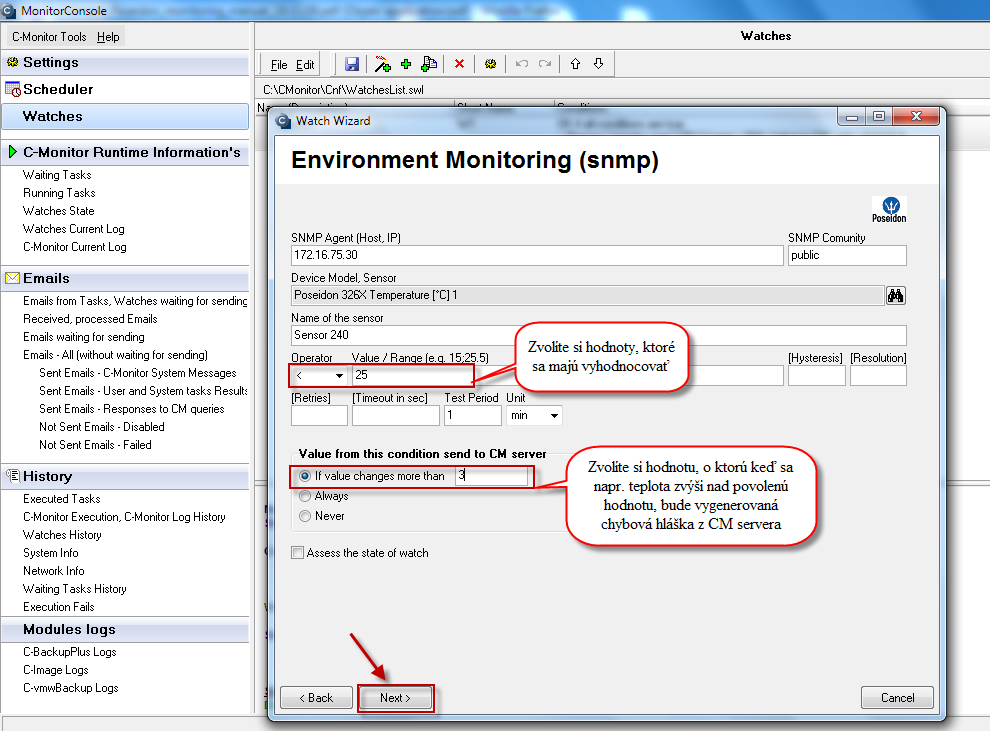The height and width of the screenshot is (731, 990).
Task: Click the Back button
Action: tap(316, 698)
